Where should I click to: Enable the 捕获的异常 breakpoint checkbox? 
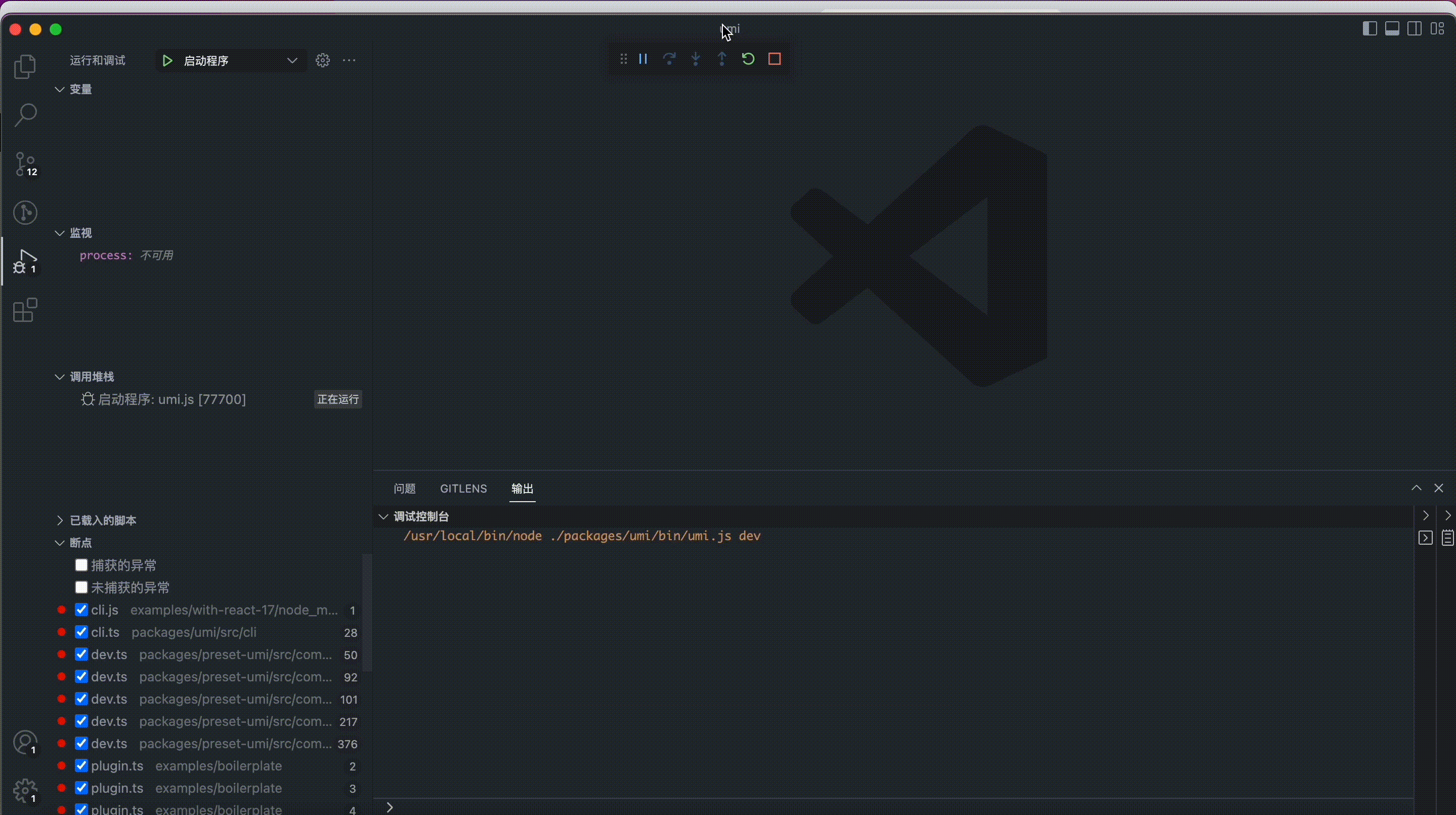(81, 565)
